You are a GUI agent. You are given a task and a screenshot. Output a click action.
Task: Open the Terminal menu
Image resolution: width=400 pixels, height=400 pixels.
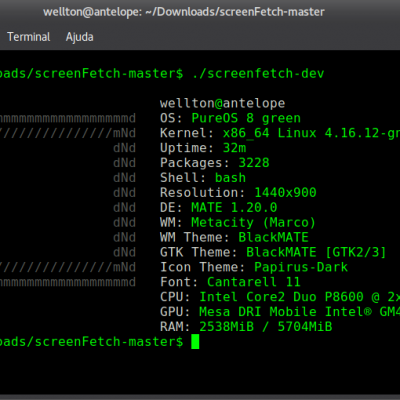click(29, 37)
